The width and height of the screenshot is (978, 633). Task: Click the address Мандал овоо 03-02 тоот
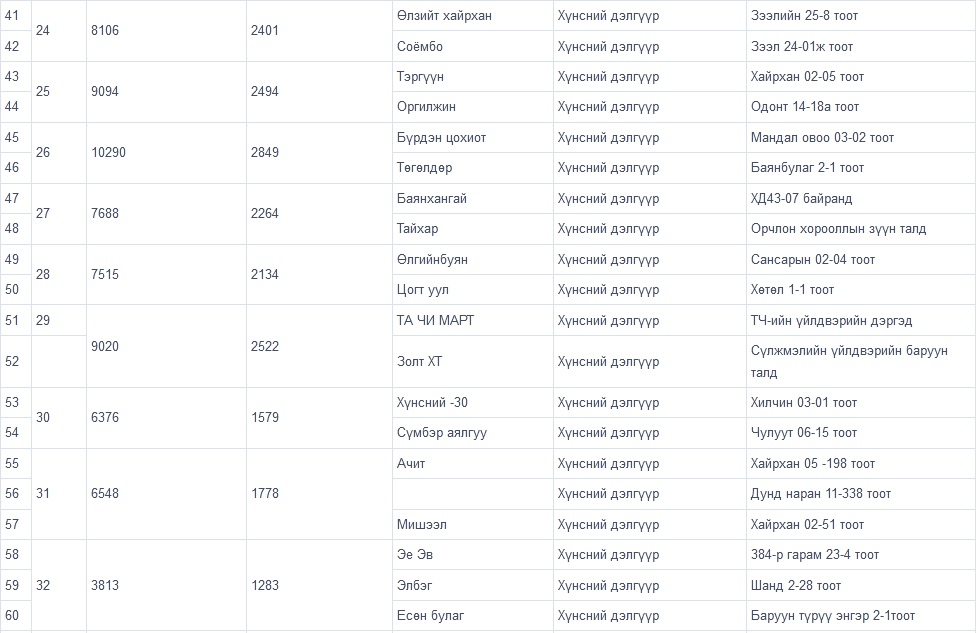(822, 138)
